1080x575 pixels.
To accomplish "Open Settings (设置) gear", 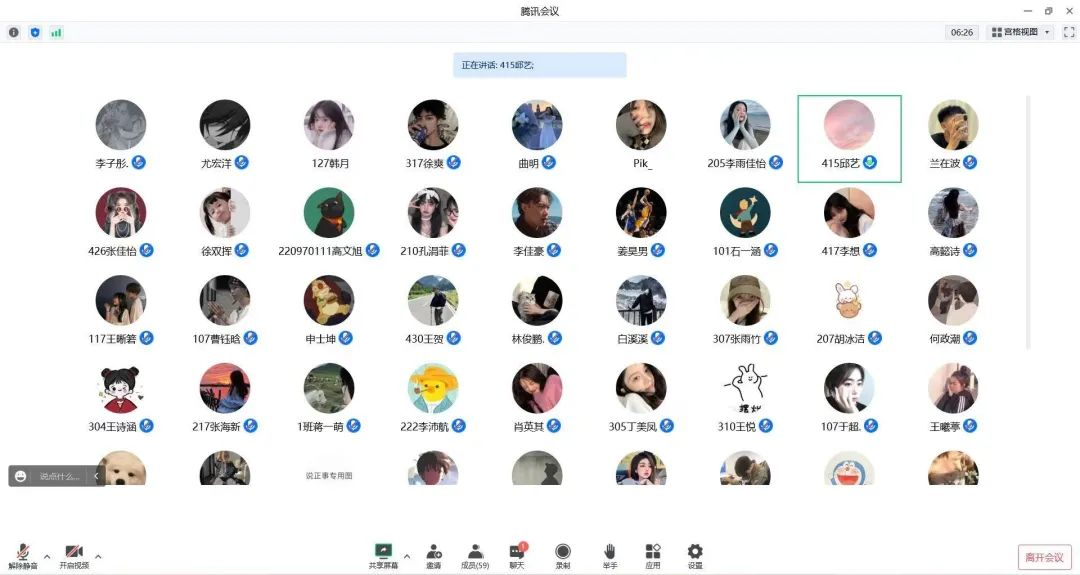I will [695, 556].
